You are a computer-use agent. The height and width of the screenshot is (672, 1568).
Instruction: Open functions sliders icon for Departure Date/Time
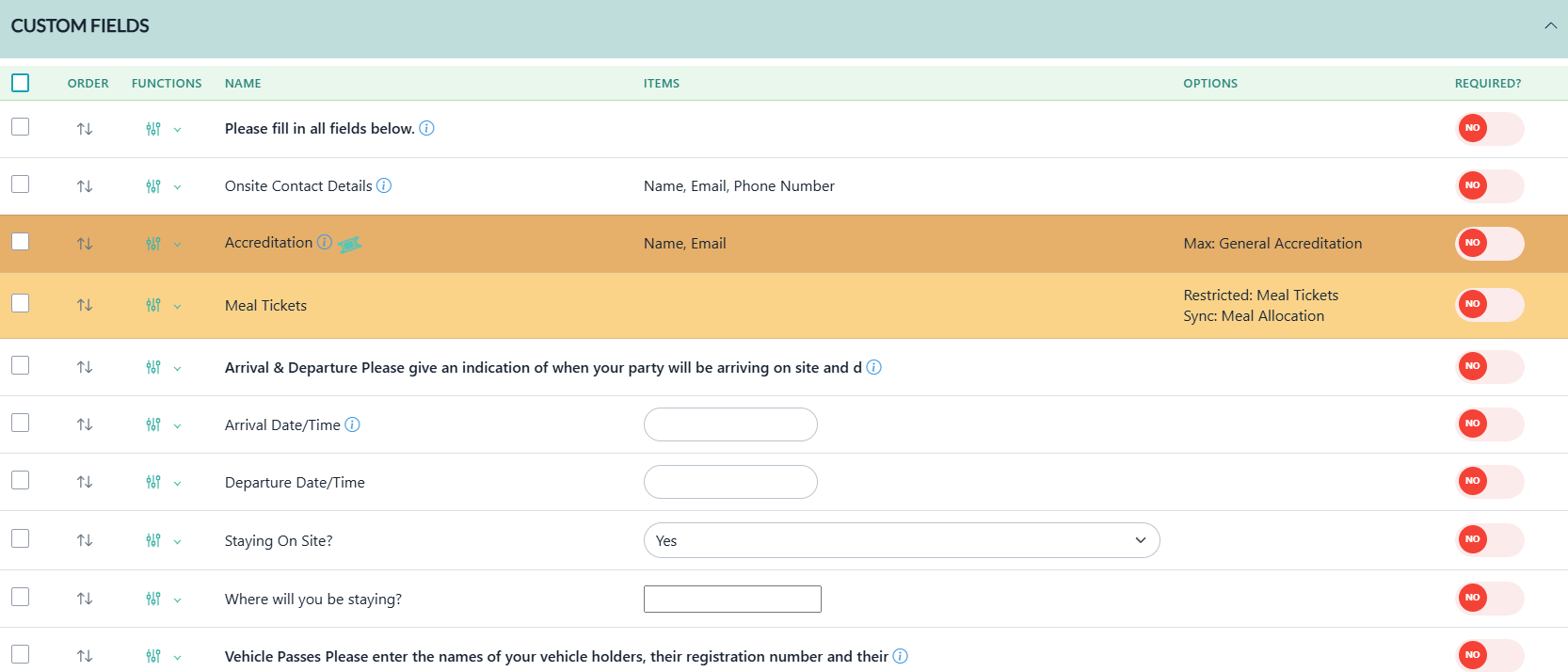tap(153, 482)
